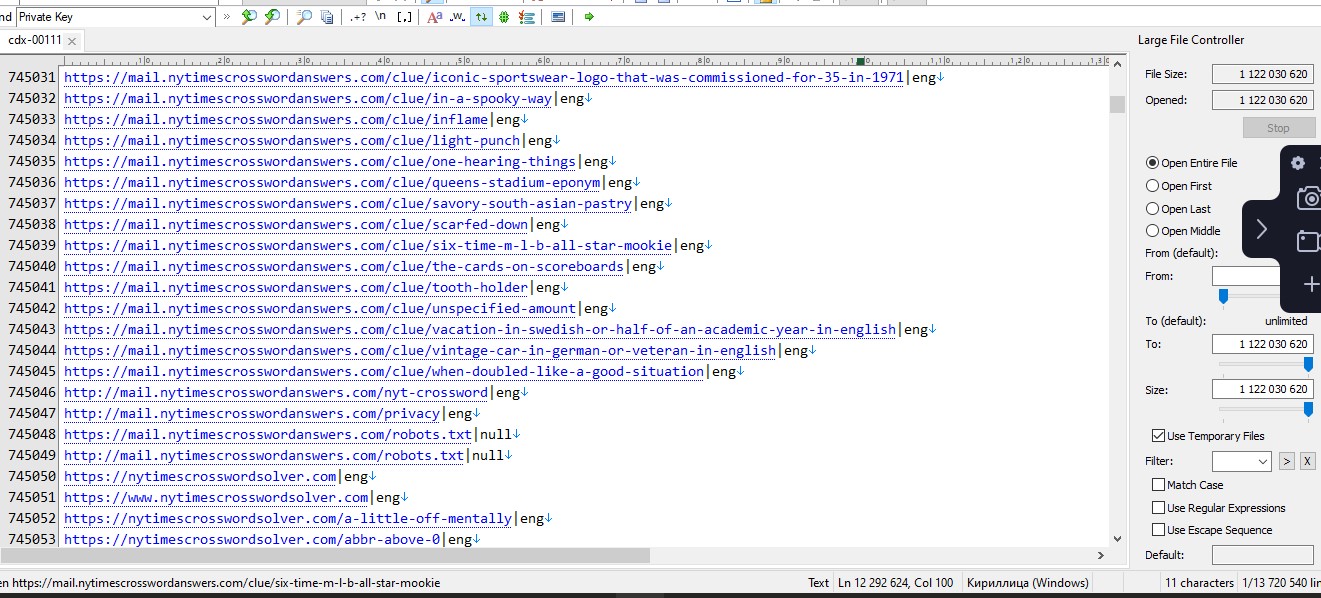Image resolution: width=1321 pixels, height=598 pixels.
Task: Click the green arrow icon on Find toolbar
Action: (589, 17)
